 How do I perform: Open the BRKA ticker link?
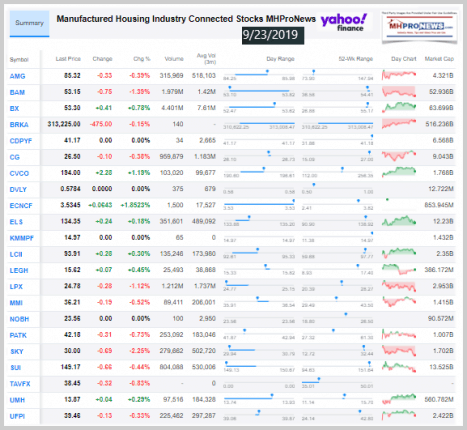(x=19, y=125)
